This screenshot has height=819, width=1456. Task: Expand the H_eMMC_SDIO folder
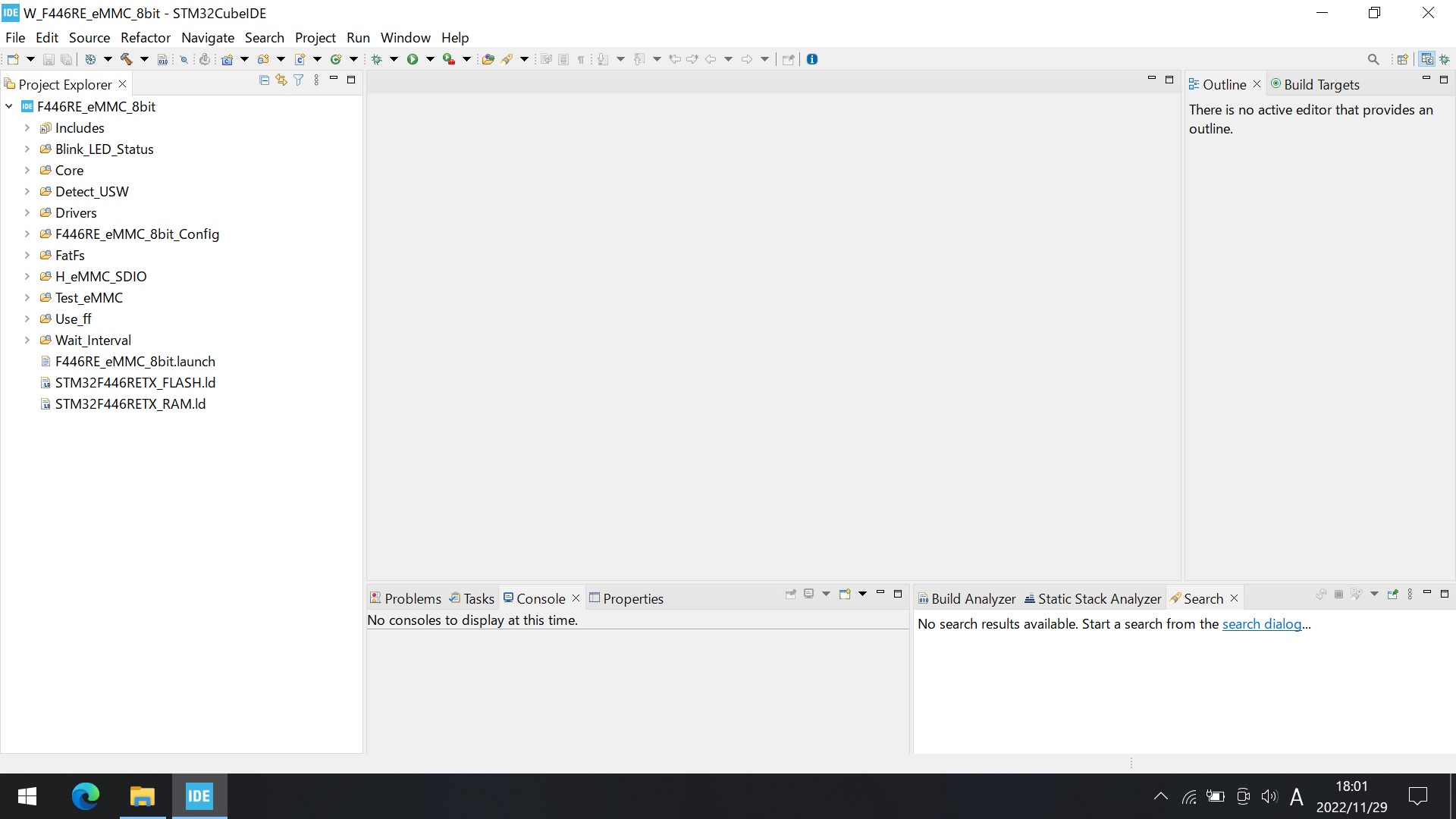point(27,277)
